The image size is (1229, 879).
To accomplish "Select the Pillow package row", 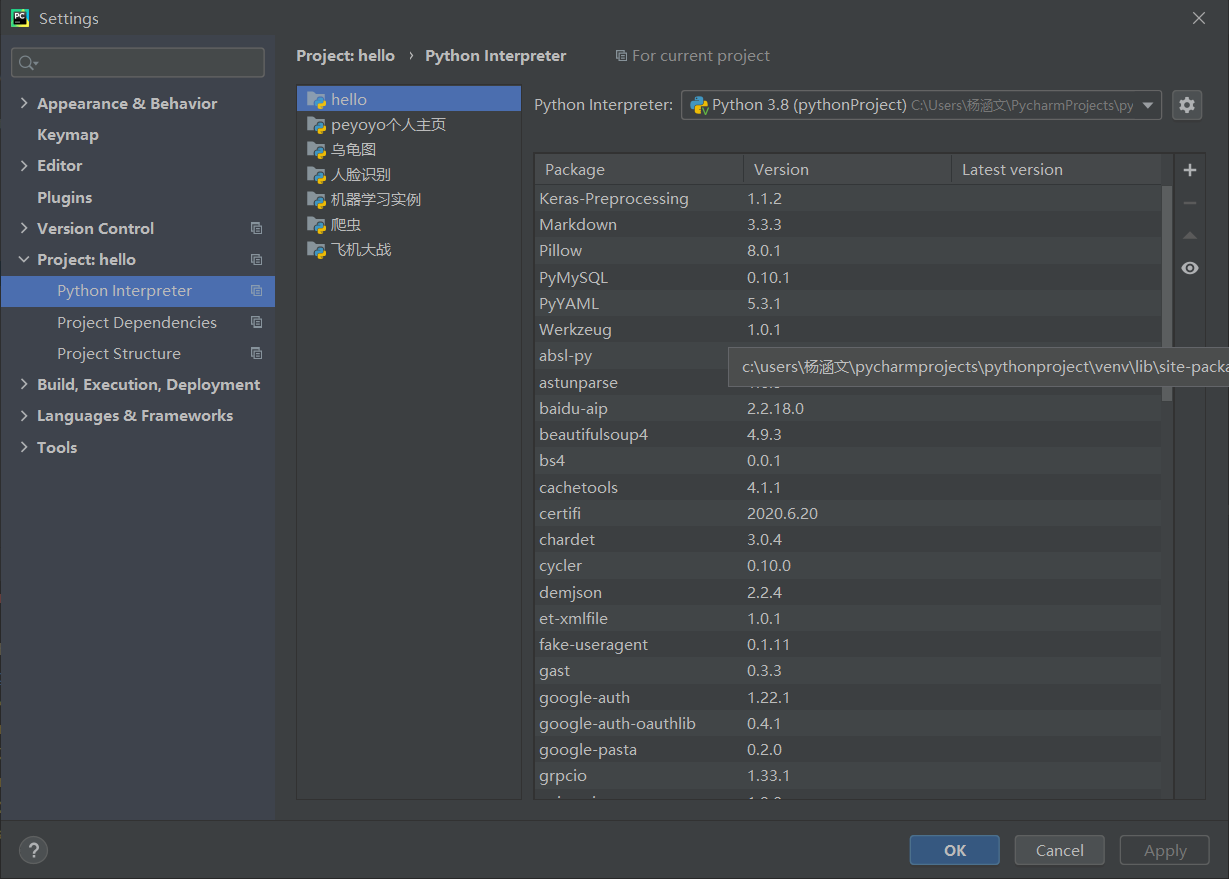I will pyautogui.click(x=848, y=250).
